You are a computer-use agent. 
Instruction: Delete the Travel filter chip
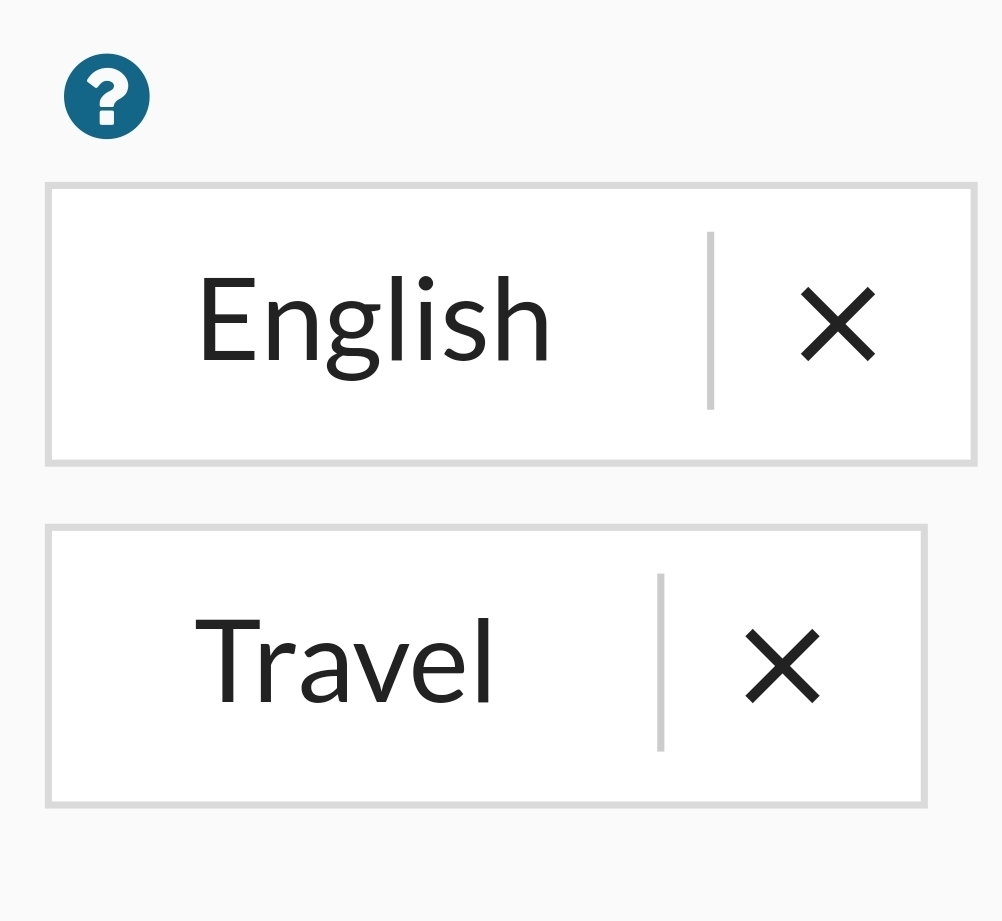pyautogui.click(x=783, y=666)
